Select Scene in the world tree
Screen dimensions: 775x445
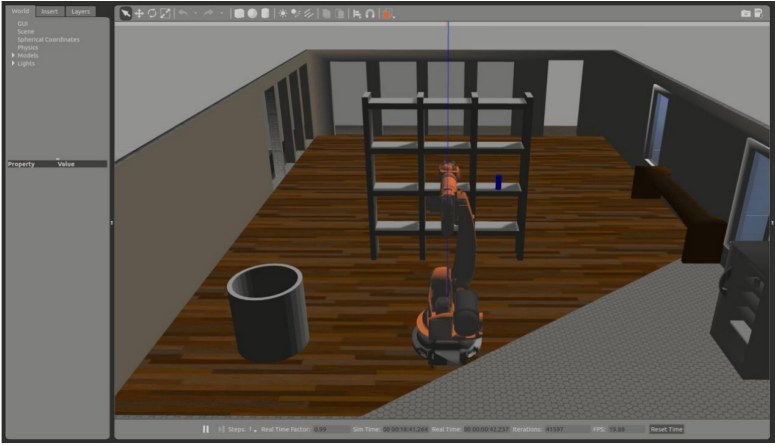point(26,31)
